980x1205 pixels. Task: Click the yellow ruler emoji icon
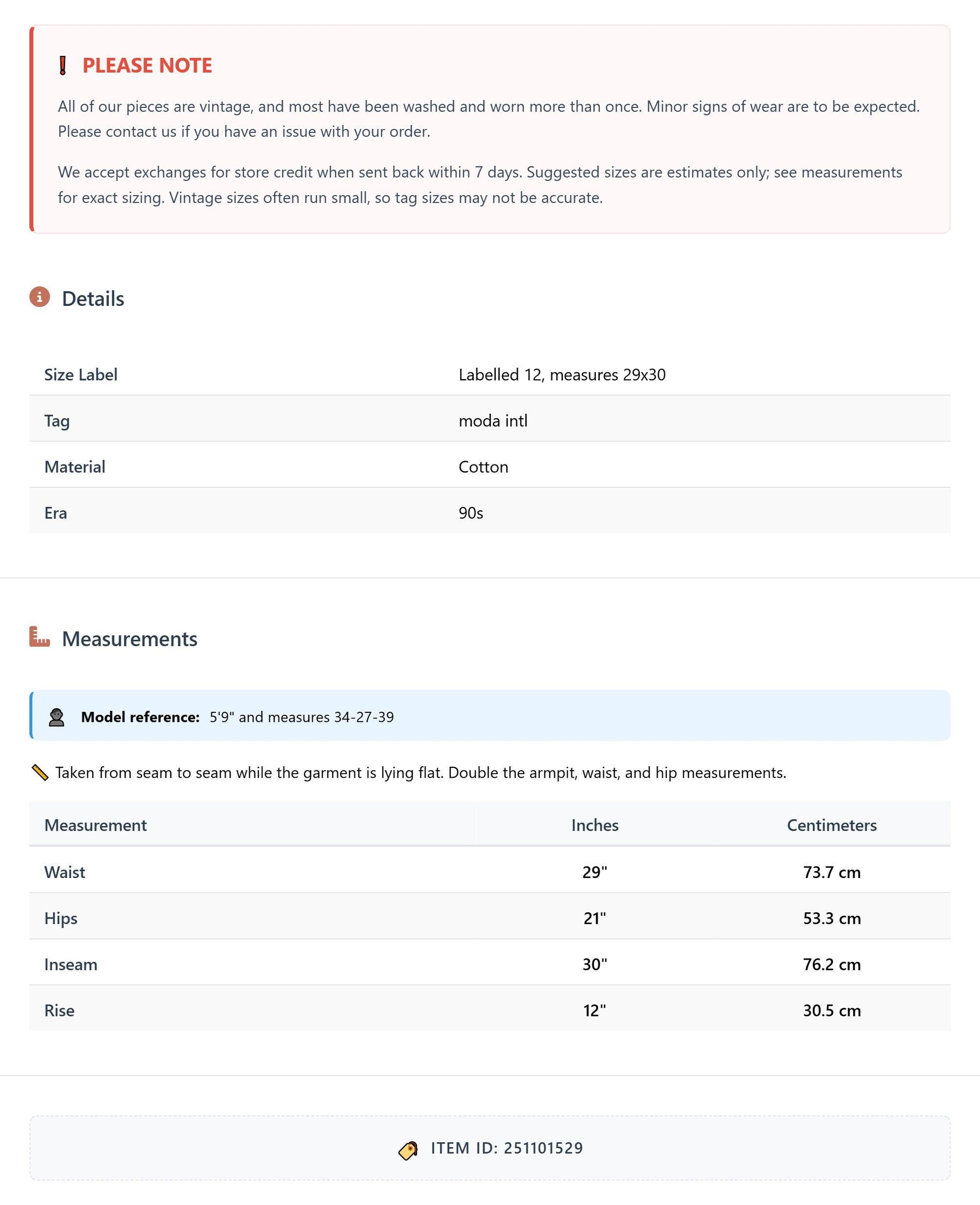coord(40,772)
